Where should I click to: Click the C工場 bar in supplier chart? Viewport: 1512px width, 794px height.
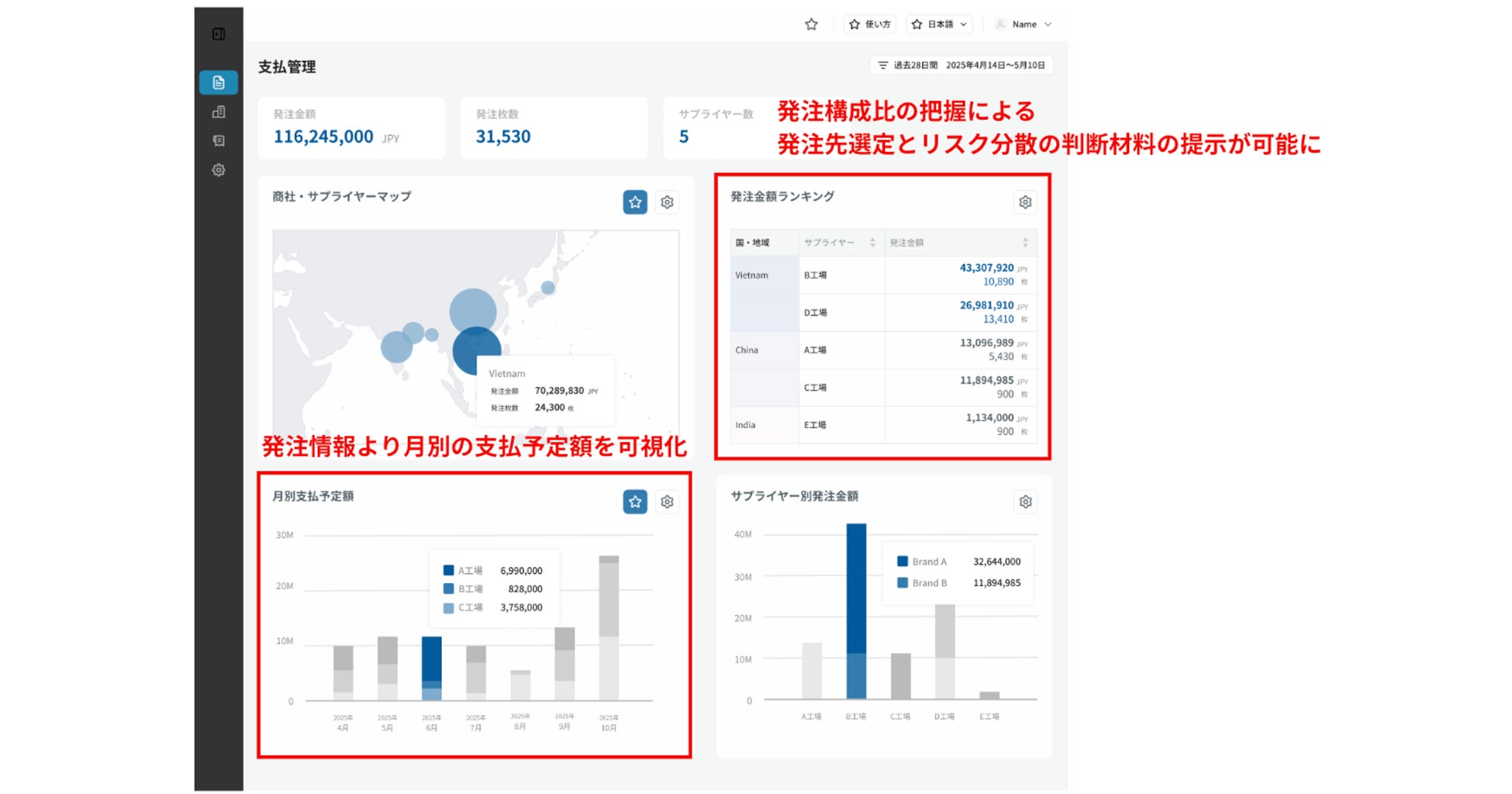pyautogui.click(x=900, y=676)
